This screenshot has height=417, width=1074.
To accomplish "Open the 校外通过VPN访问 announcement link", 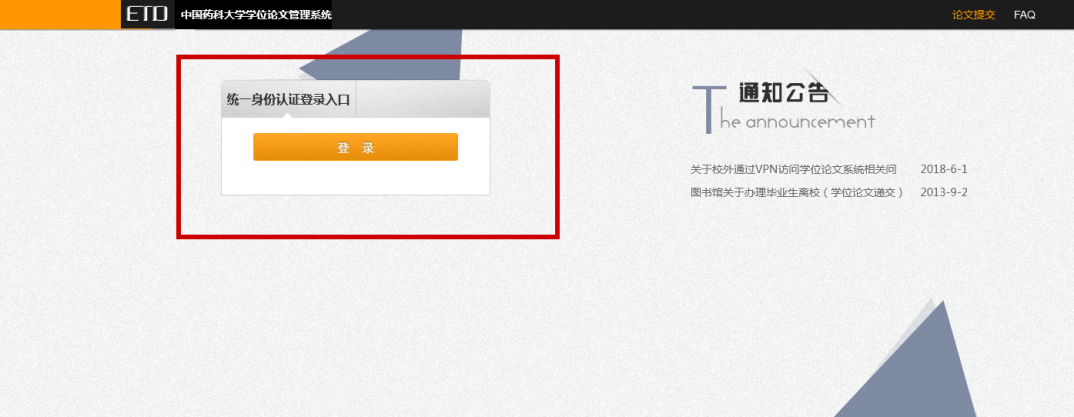I will [793, 169].
